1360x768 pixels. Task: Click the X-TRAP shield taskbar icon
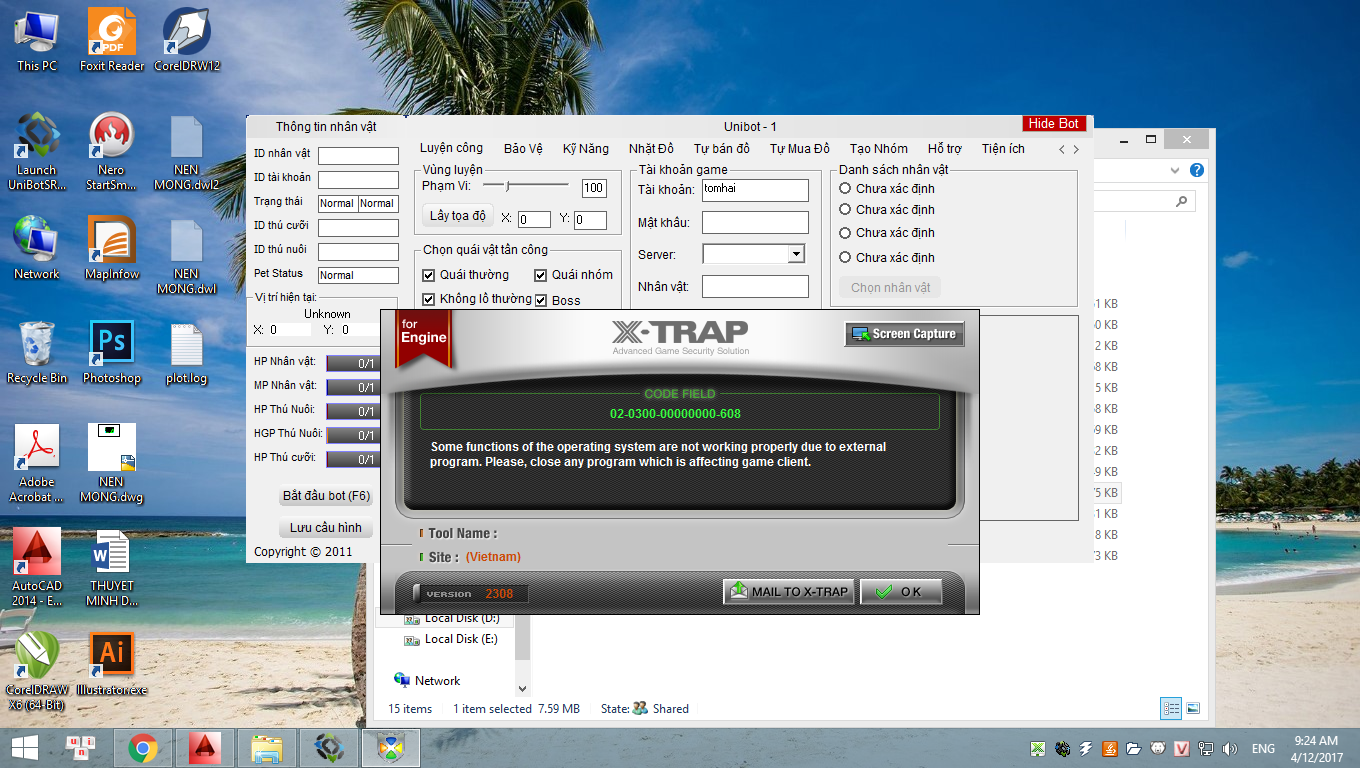point(391,747)
